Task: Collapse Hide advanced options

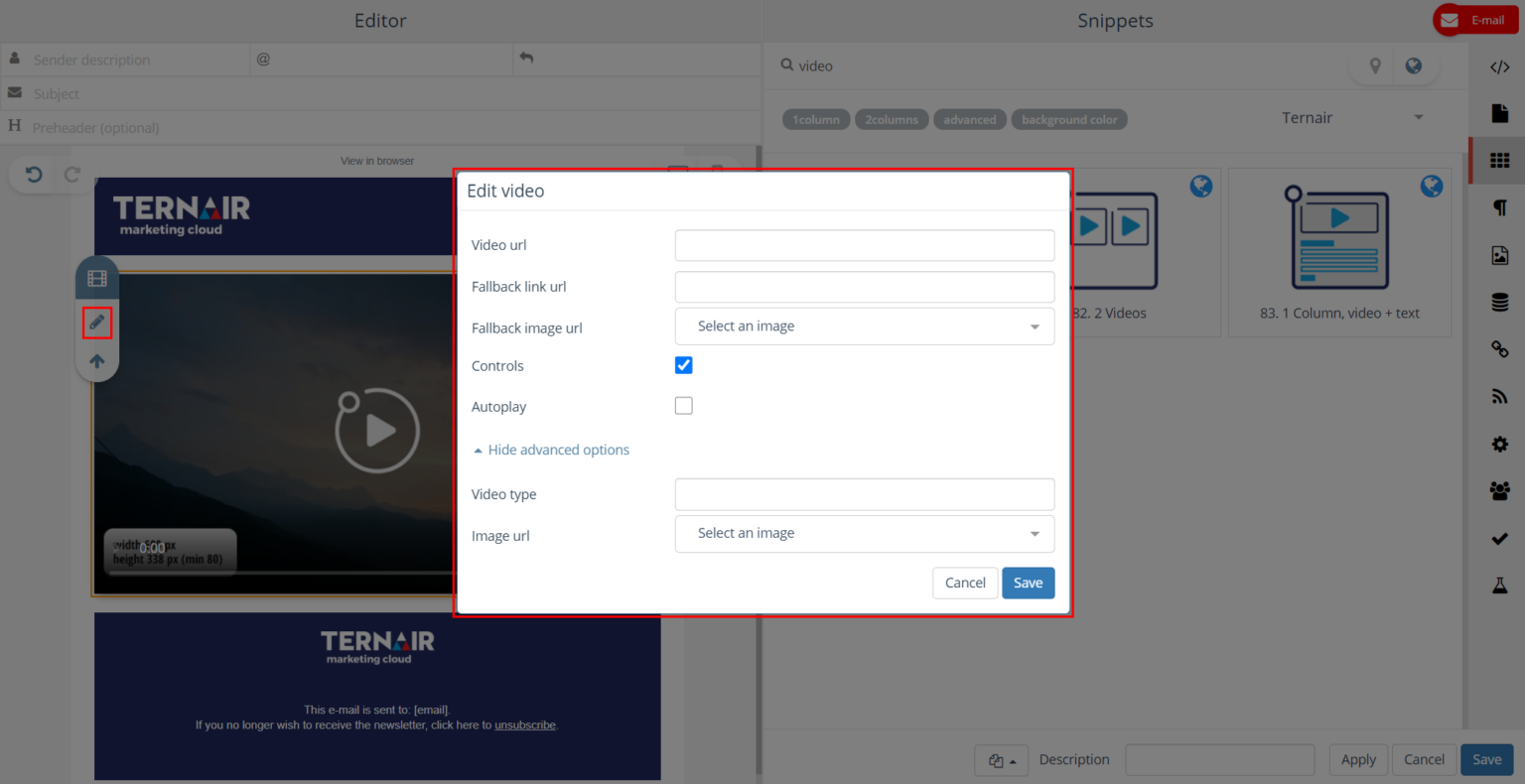Action: pos(551,450)
